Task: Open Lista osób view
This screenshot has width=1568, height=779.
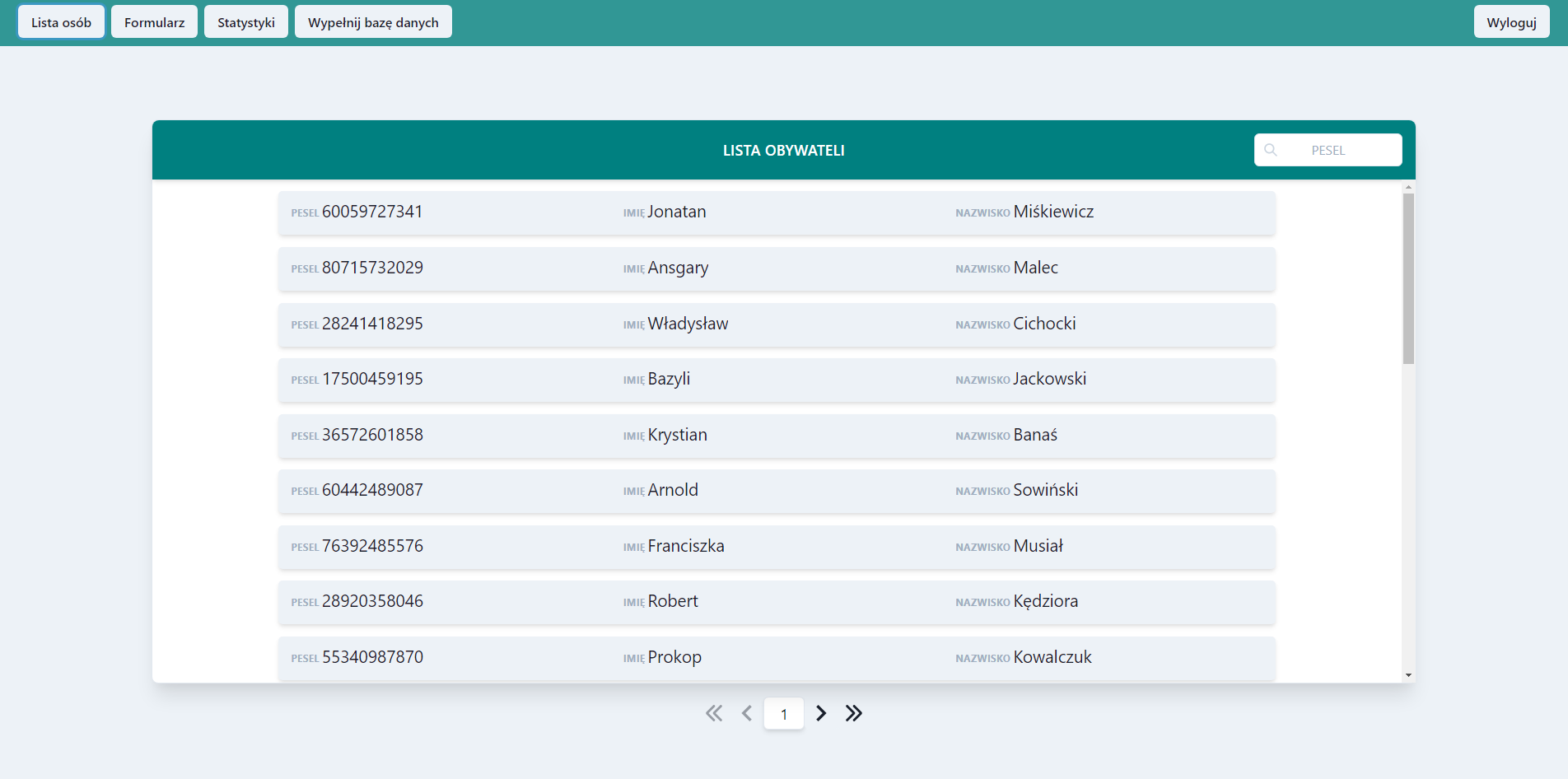Action: point(60,21)
